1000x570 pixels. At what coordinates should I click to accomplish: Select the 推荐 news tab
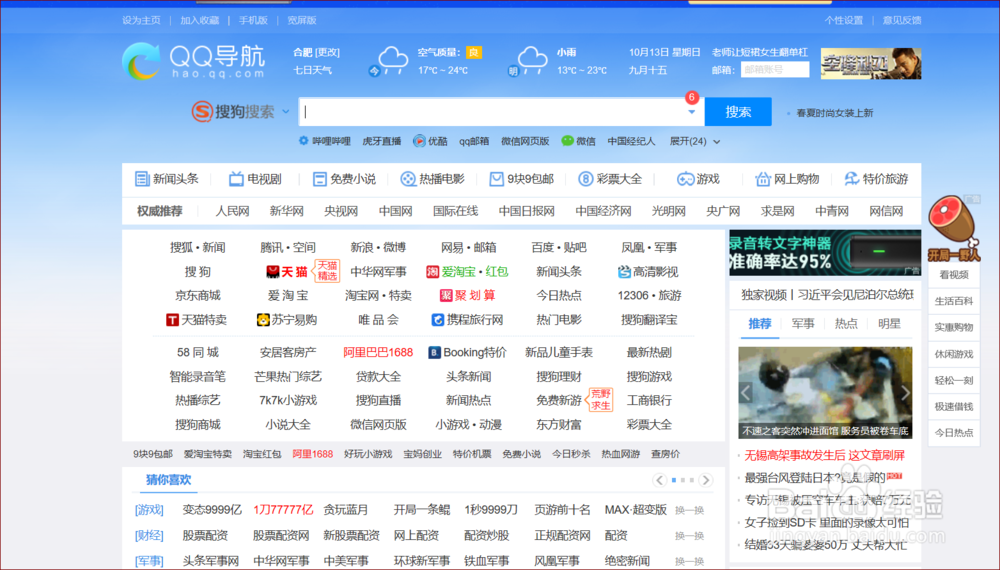point(760,324)
